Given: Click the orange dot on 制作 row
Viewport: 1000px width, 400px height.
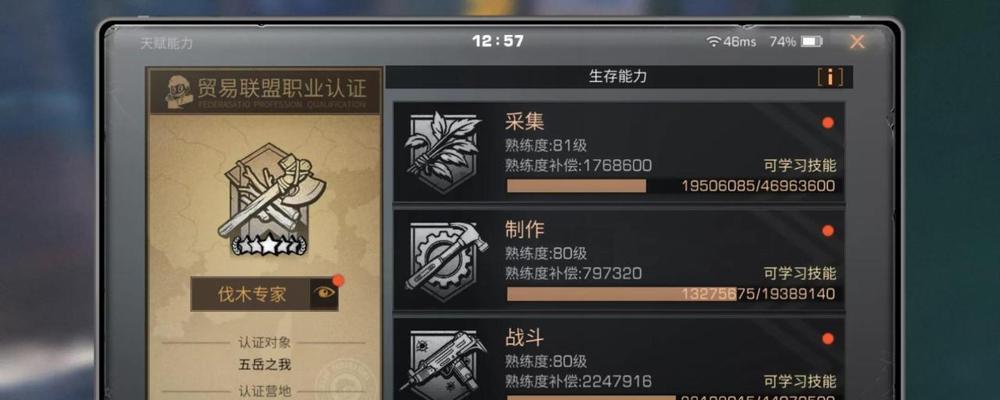Looking at the screenshot, I should (x=828, y=231).
